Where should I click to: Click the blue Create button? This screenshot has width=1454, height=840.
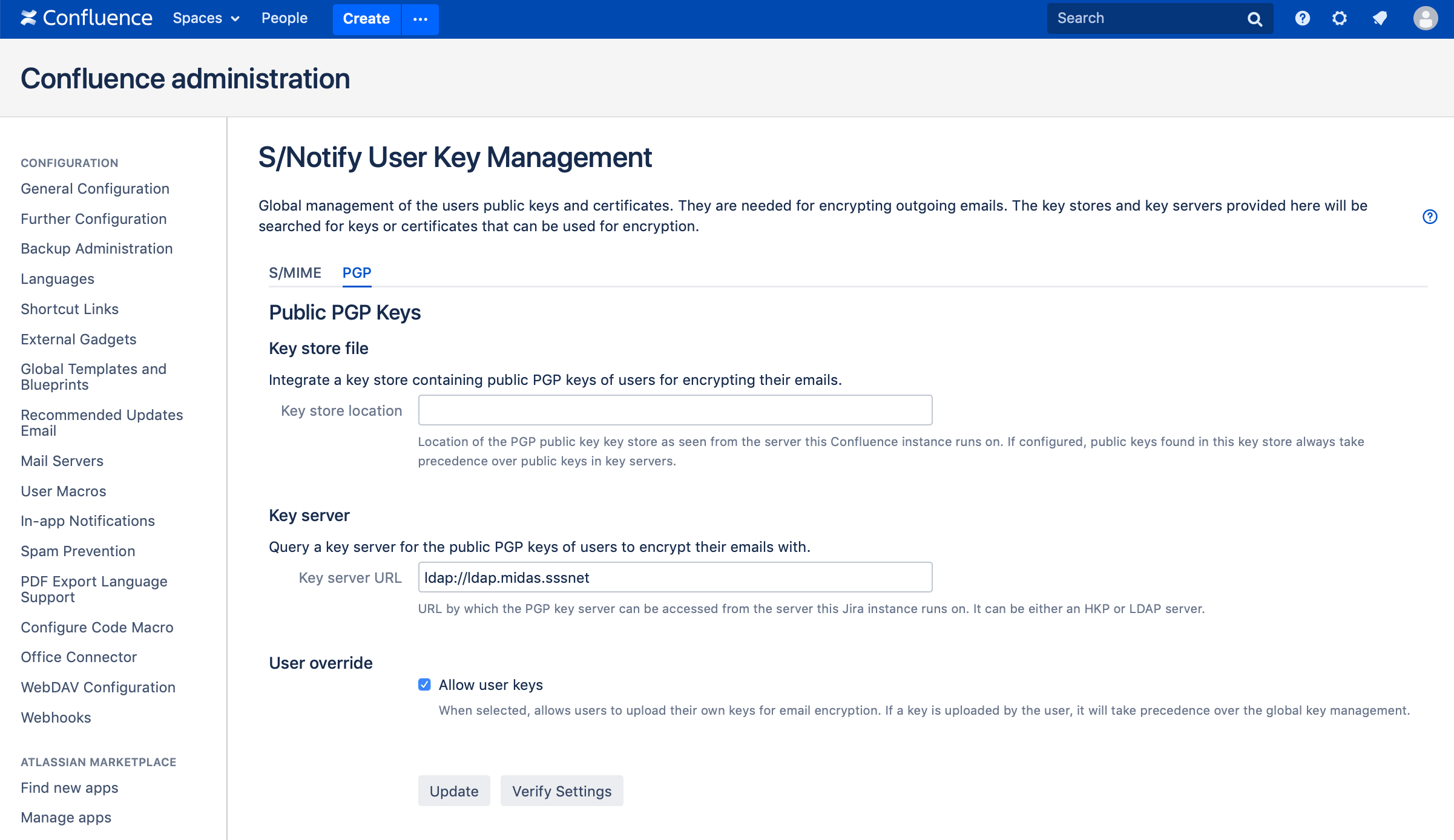coord(366,19)
